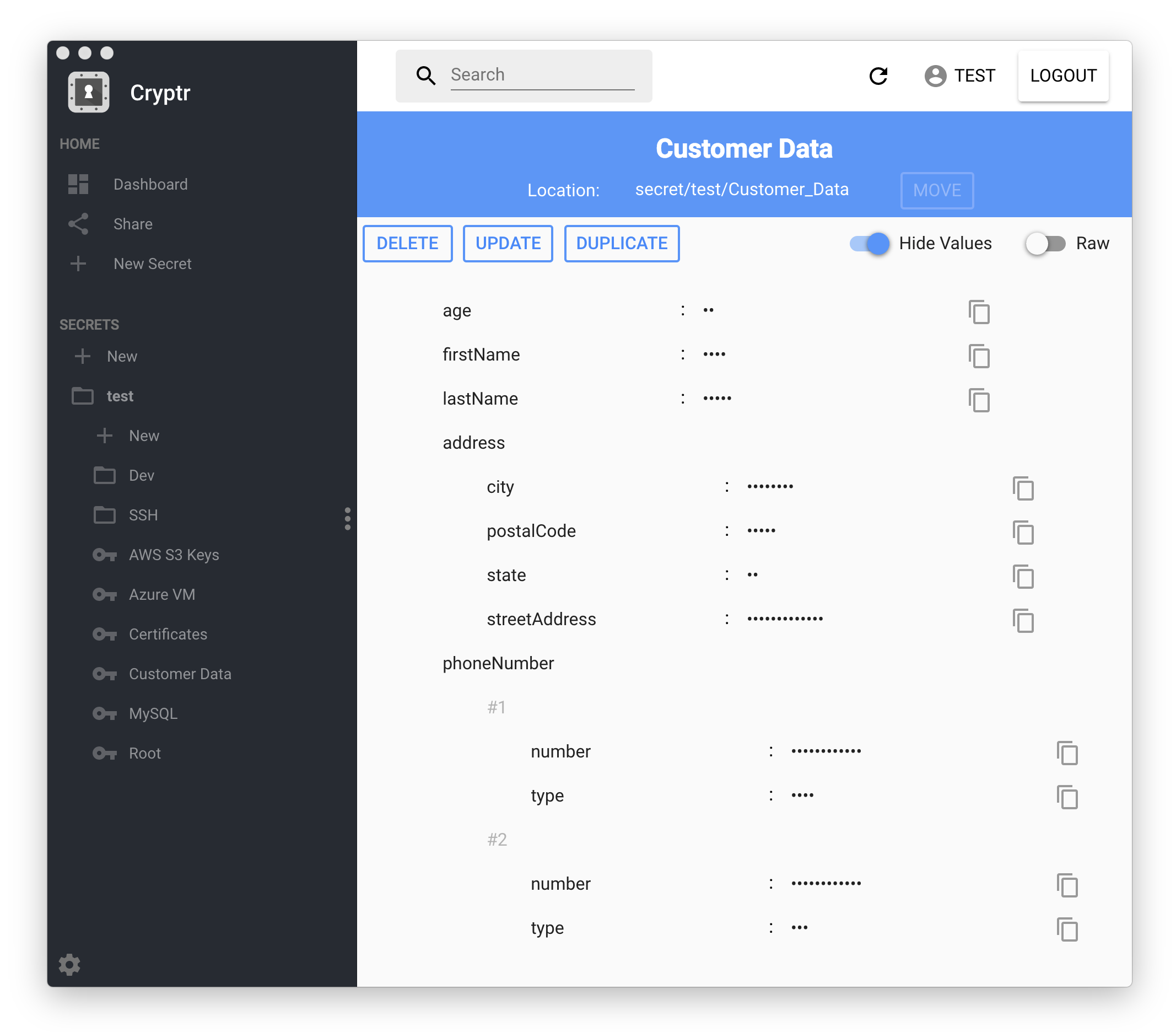The width and height of the screenshot is (1176, 1032).
Task: Select the MySQL secret
Action: click(153, 713)
